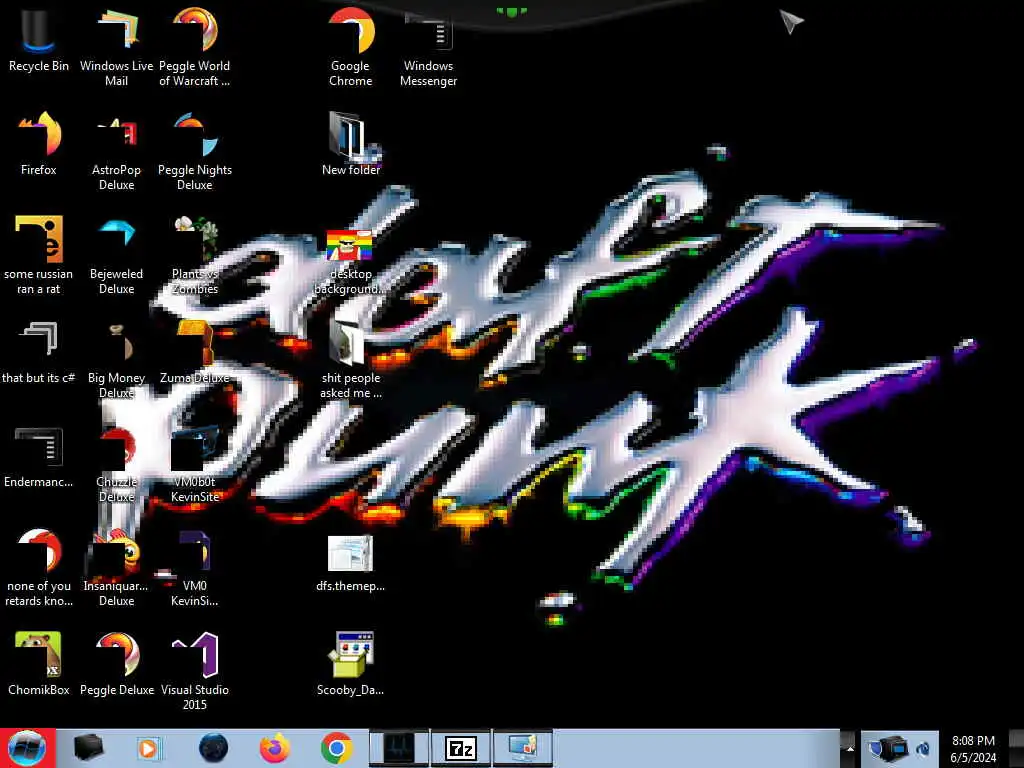Screen dimensions: 1024x768
Task: Launch Google Chrome from the taskbar
Action: (x=336, y=748)
